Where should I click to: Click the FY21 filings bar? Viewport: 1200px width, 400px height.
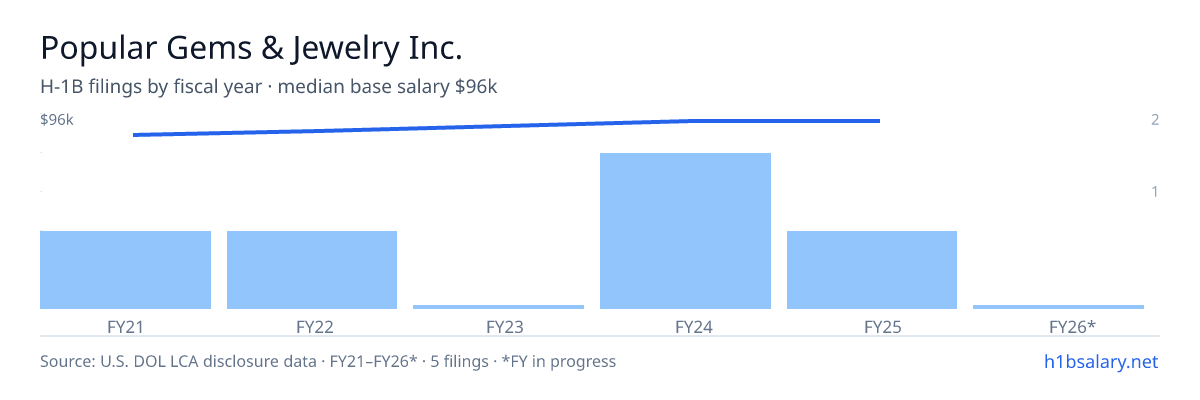pyautogui.click(x=125, y=270)
